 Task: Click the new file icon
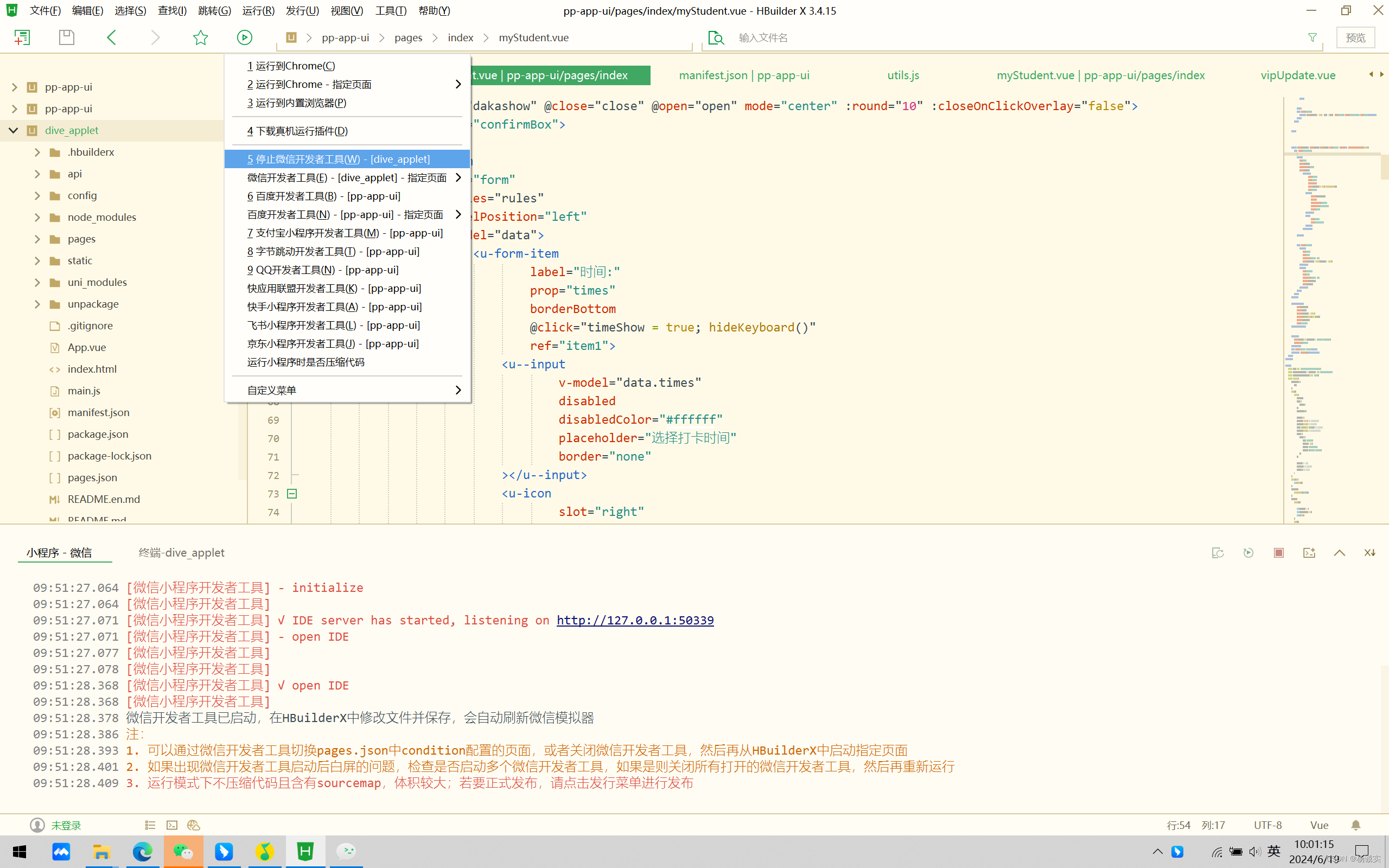22,37
